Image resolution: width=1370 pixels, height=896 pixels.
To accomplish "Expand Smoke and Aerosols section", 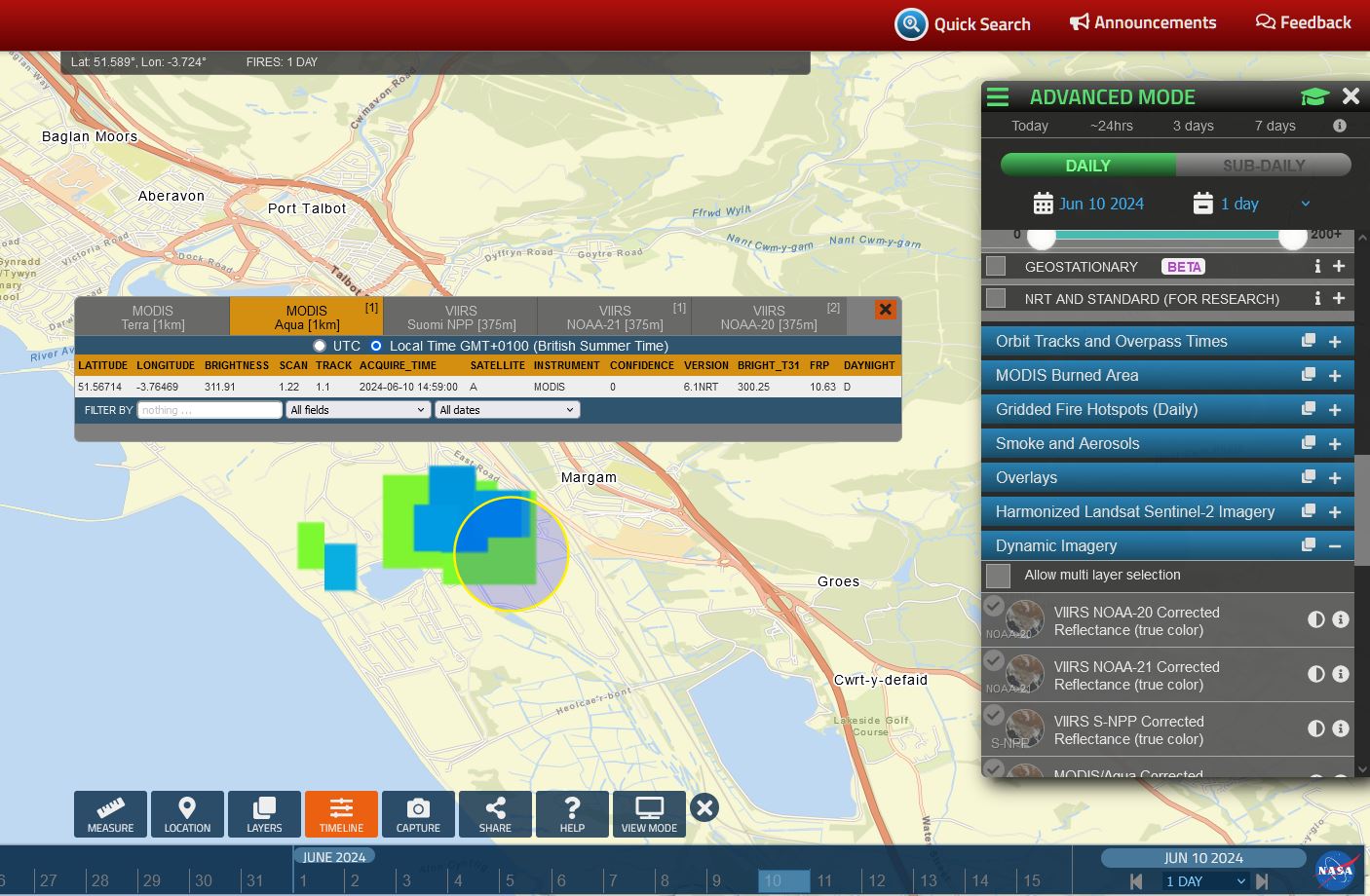I will pyautogui.click(x=1335, y=444).
